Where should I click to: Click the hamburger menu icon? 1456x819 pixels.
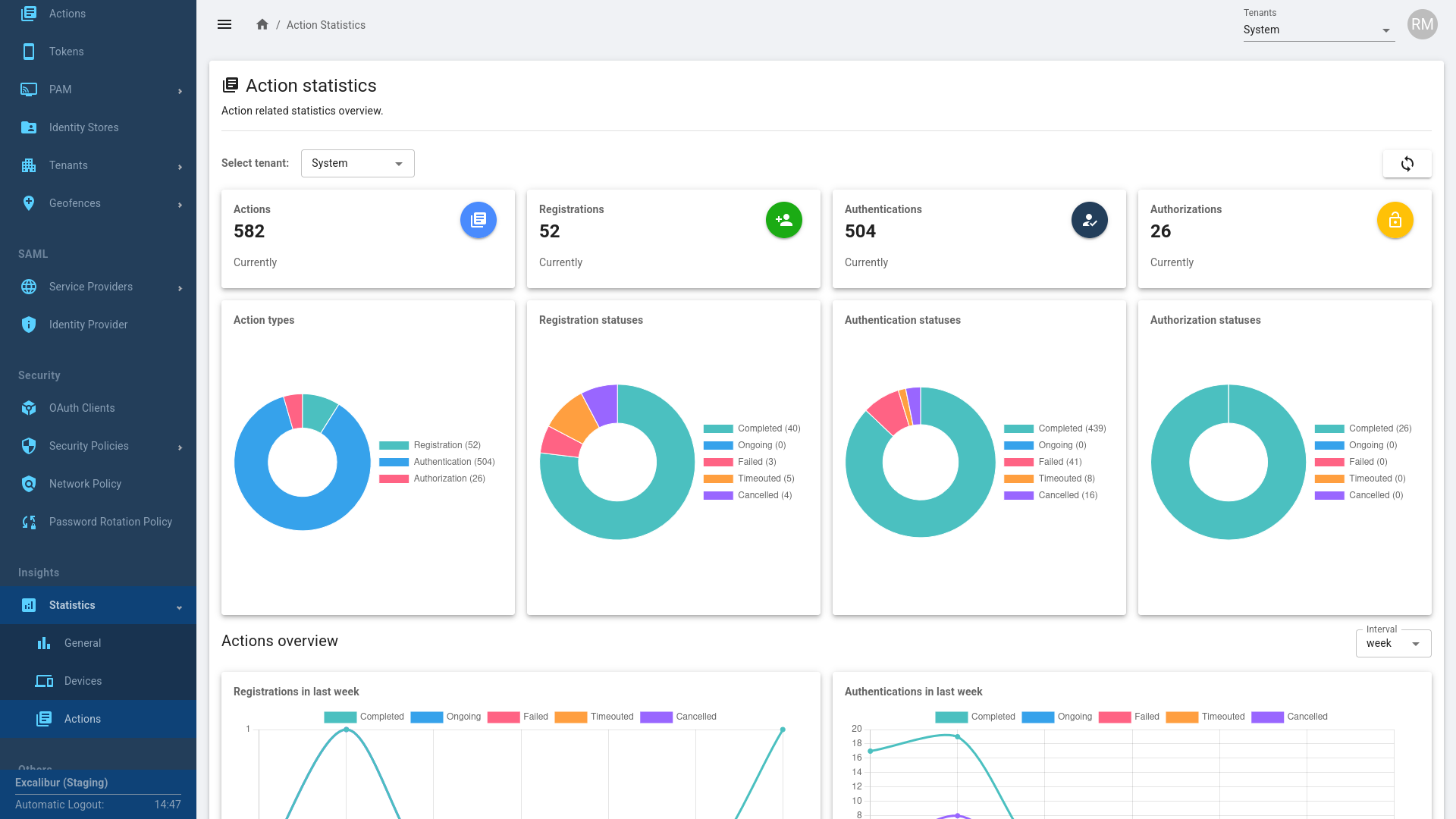pyautogui.click(x=224, y=24)
